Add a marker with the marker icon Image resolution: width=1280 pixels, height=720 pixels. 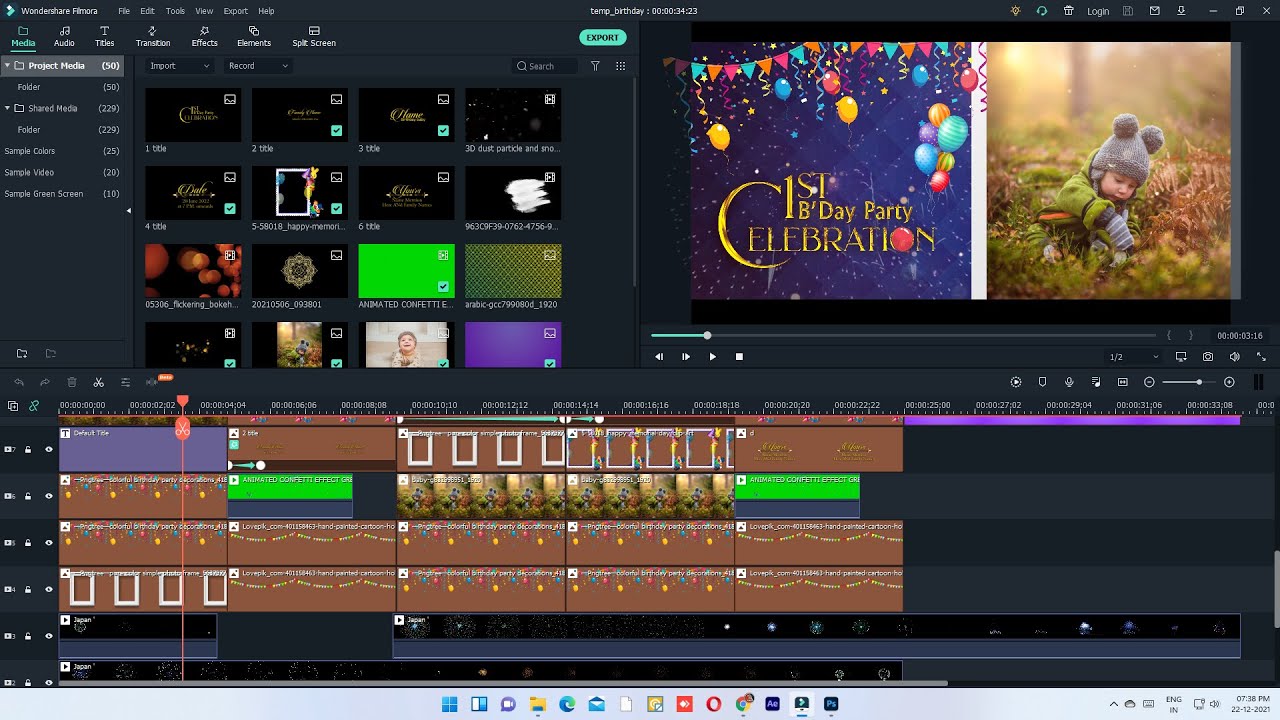(x=1042, y=382)
